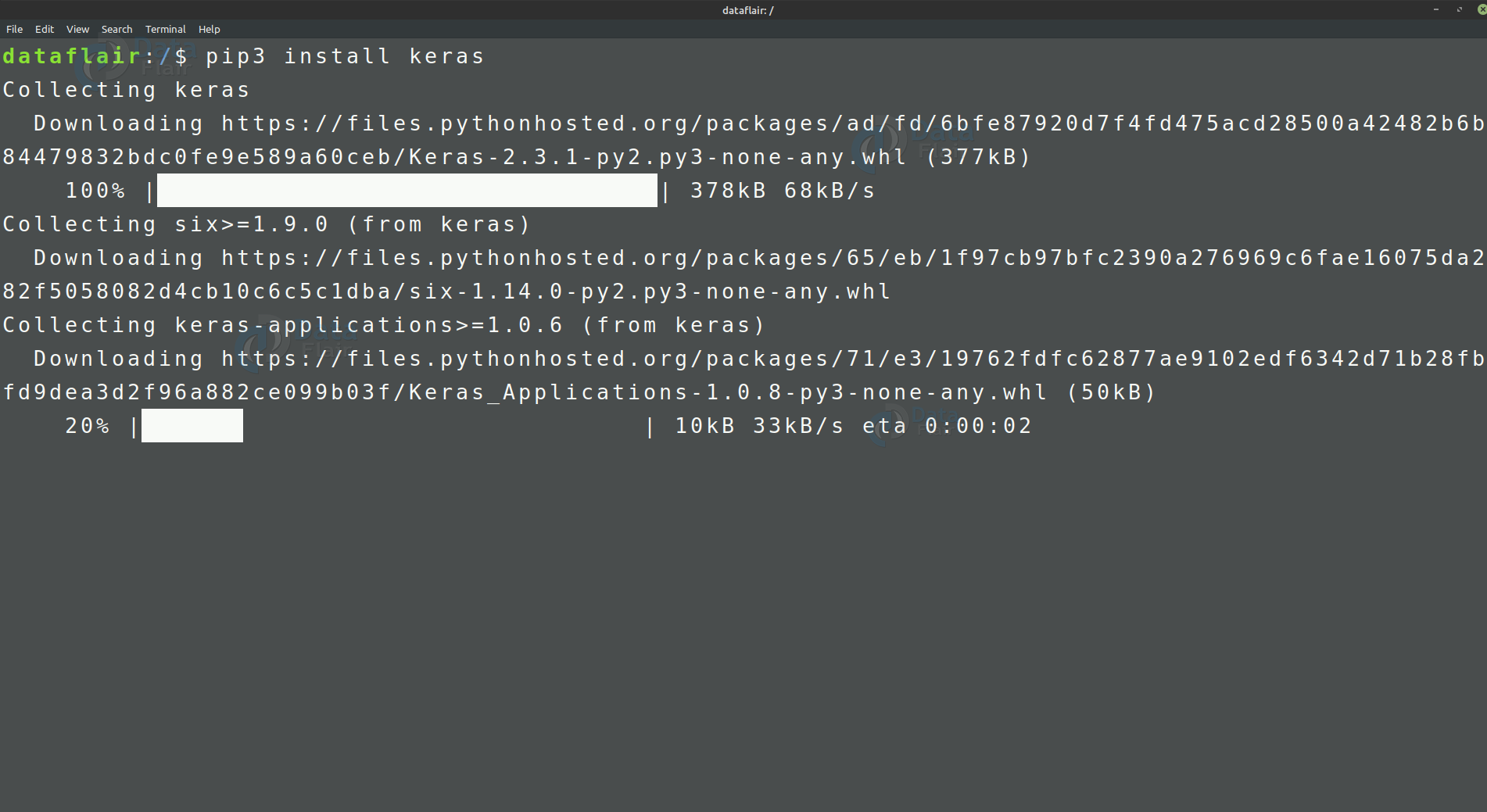Open the Terminal menu
1487x812 pixels.
point(165,29)
